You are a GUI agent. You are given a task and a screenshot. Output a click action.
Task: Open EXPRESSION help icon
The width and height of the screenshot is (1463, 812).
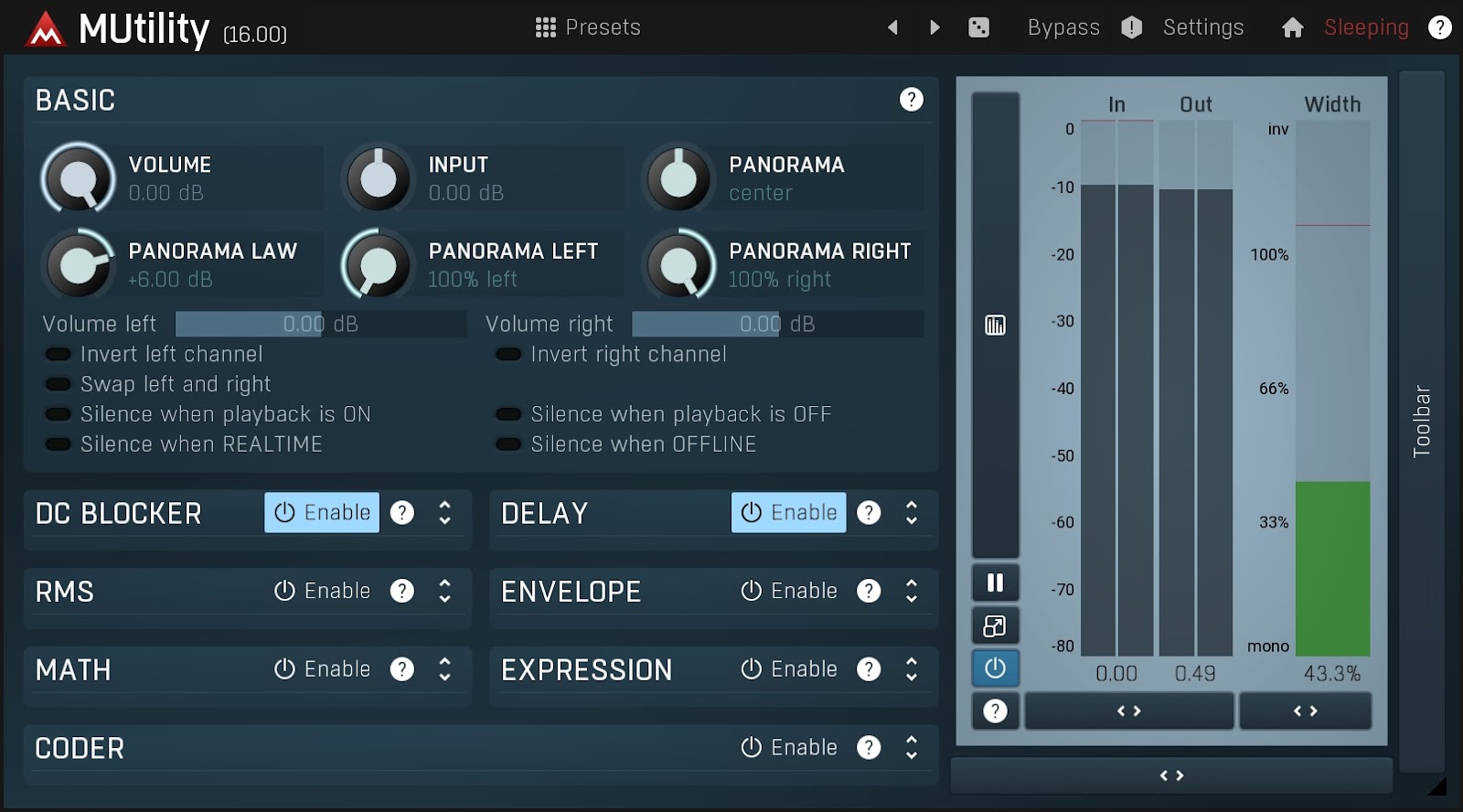(x=869, y=669)
